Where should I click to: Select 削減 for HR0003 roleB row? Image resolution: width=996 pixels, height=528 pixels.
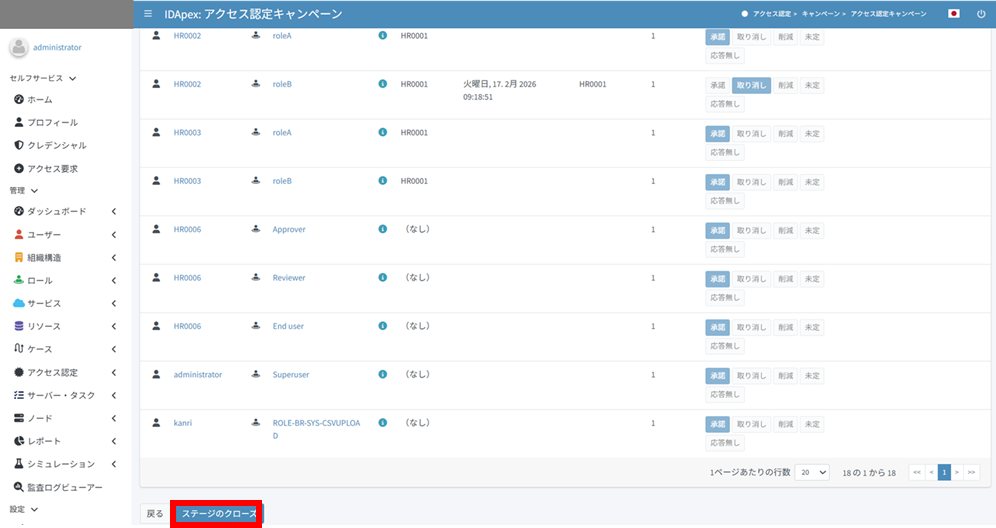[x=786, y=182]
